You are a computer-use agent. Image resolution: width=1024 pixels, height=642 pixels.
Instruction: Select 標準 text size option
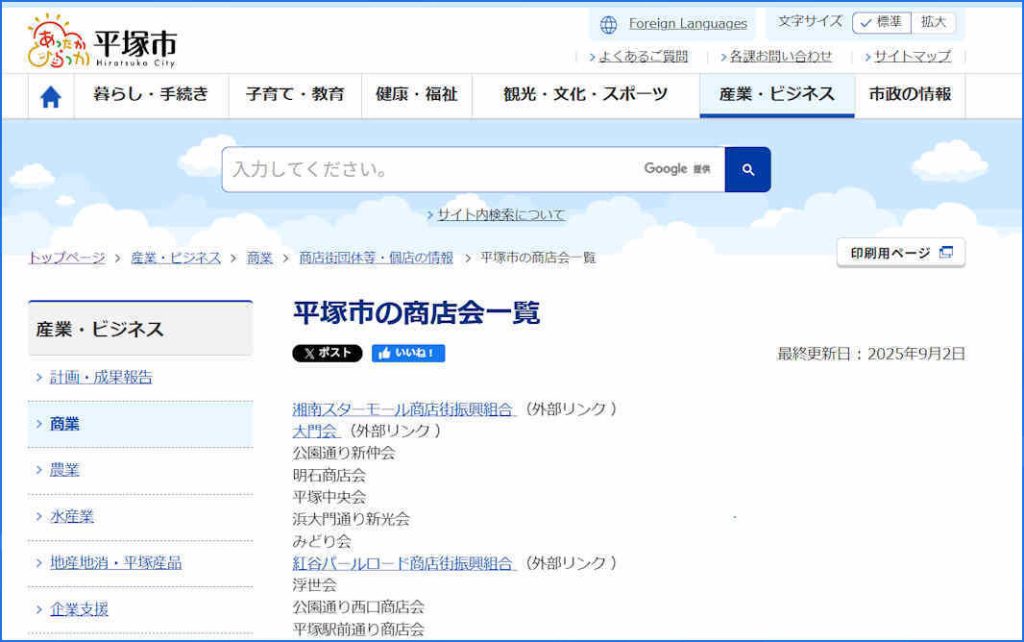881,22
